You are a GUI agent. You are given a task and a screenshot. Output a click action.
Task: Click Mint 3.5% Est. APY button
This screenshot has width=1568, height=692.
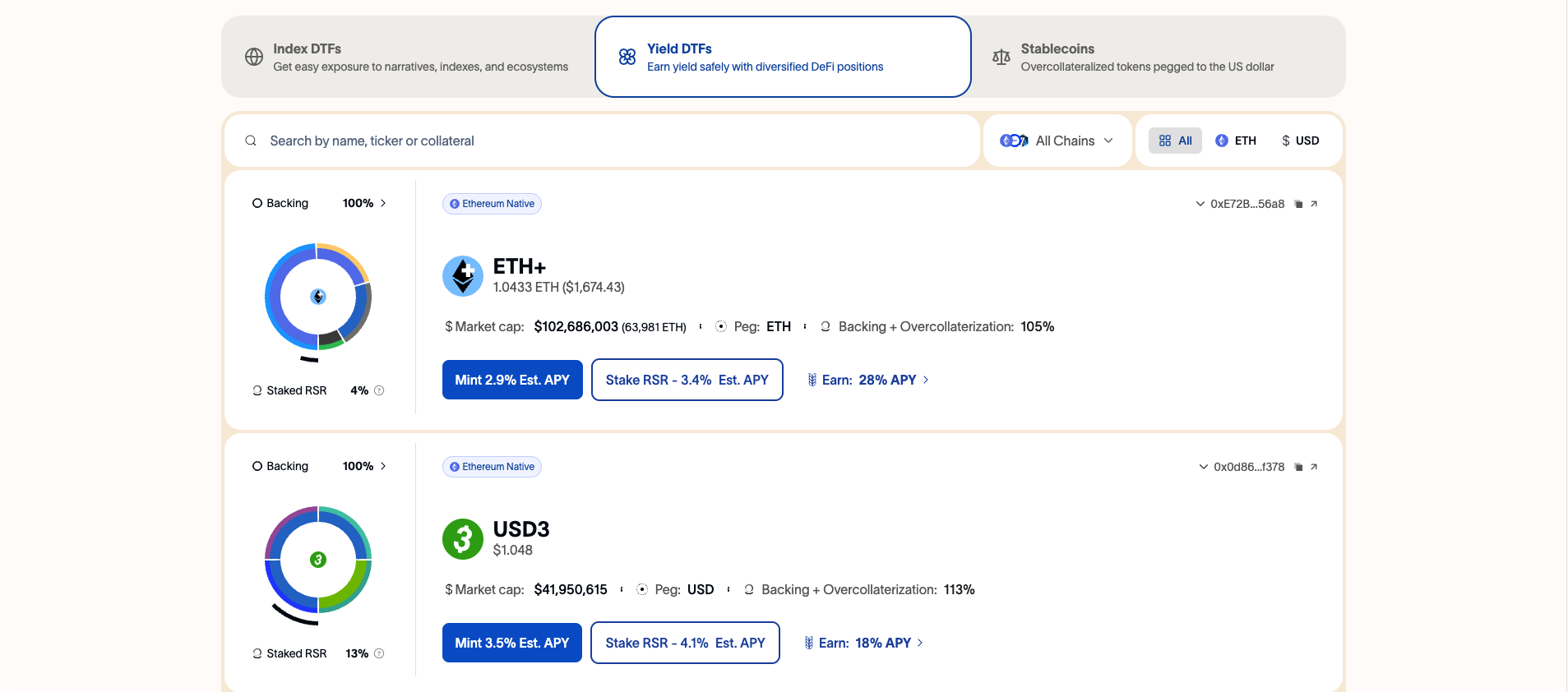[x=512, y=643]
